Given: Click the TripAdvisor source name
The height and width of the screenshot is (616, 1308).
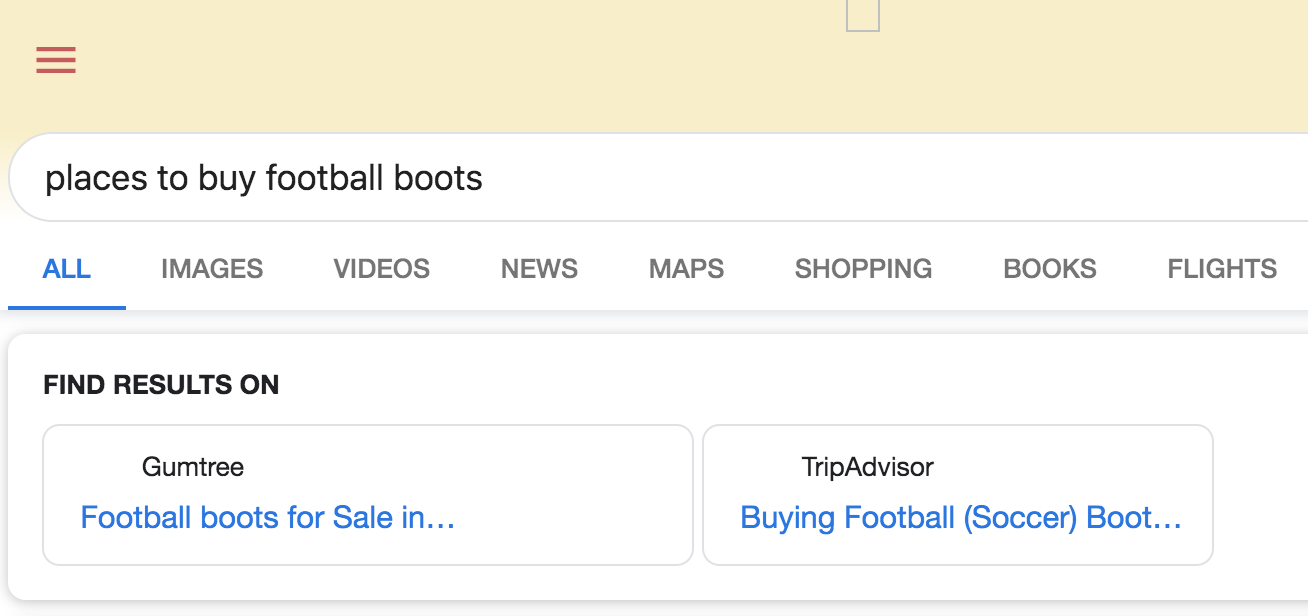Looking at the screenshot, I should click(x=867, y=467).
